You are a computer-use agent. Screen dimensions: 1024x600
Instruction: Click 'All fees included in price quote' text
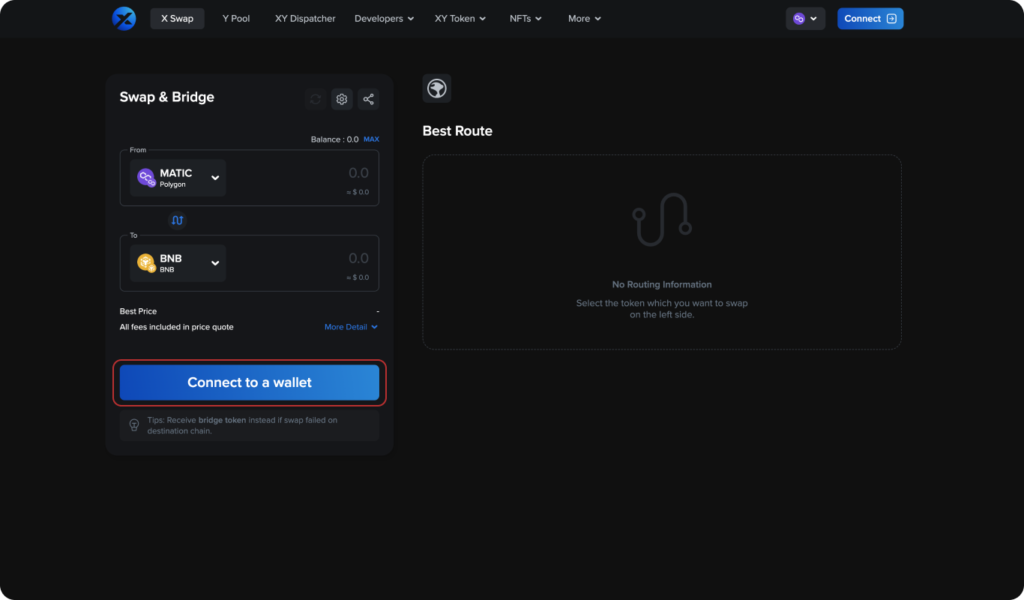[176, 327]
